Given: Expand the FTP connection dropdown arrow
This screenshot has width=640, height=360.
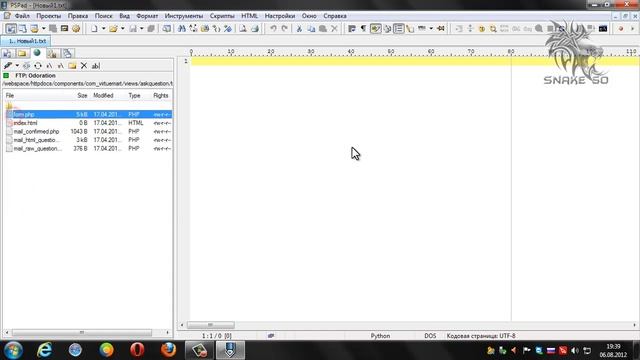Looking at the screenshot, I should (x=17, y=65).
